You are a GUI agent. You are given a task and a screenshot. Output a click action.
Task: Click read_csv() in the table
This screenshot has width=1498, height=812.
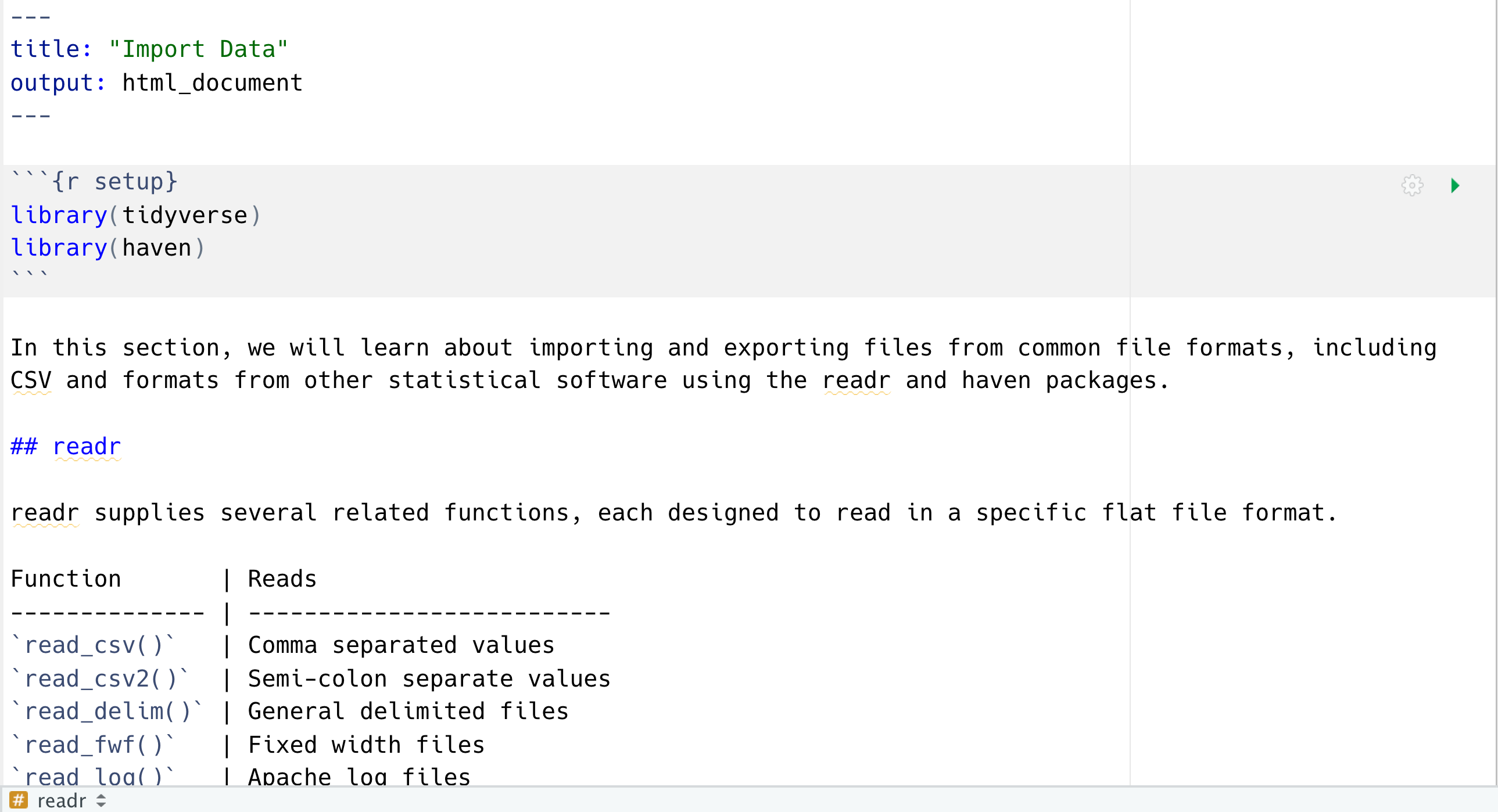pyautogui.click(x=93, y=645)
